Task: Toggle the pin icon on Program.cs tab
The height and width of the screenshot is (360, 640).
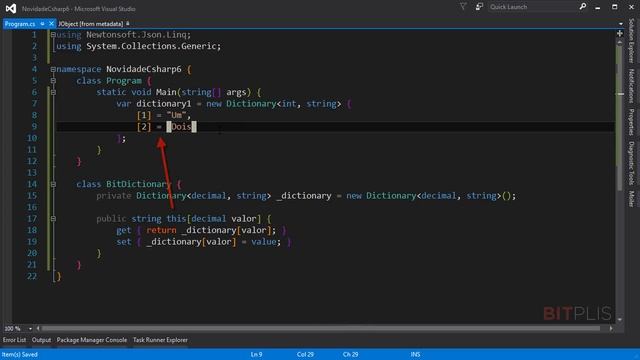Action: [42, 24]
